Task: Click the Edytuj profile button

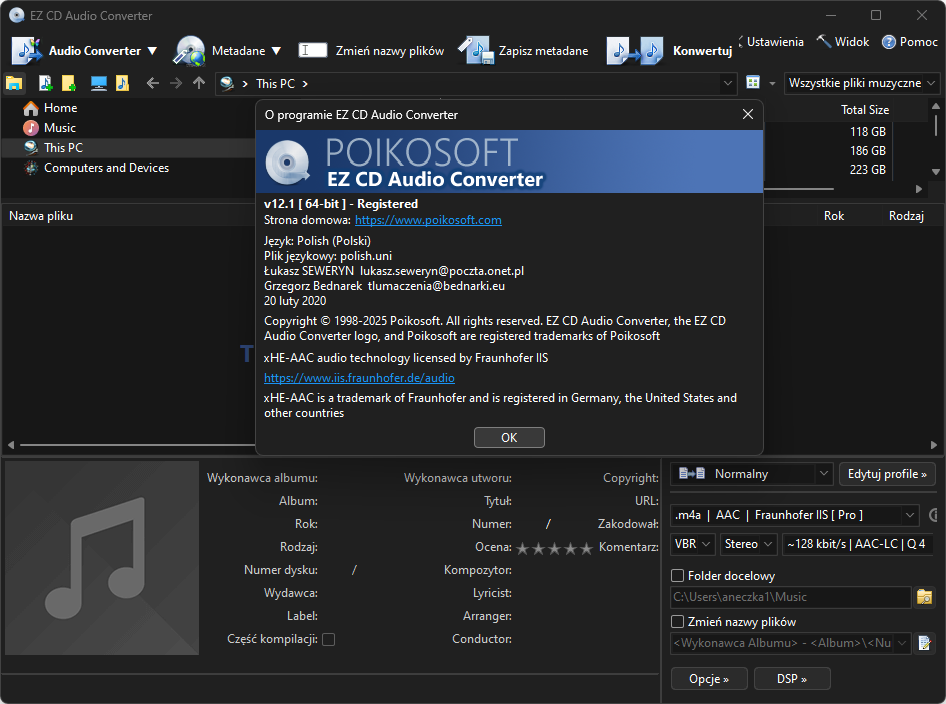Action: (887, 474)
